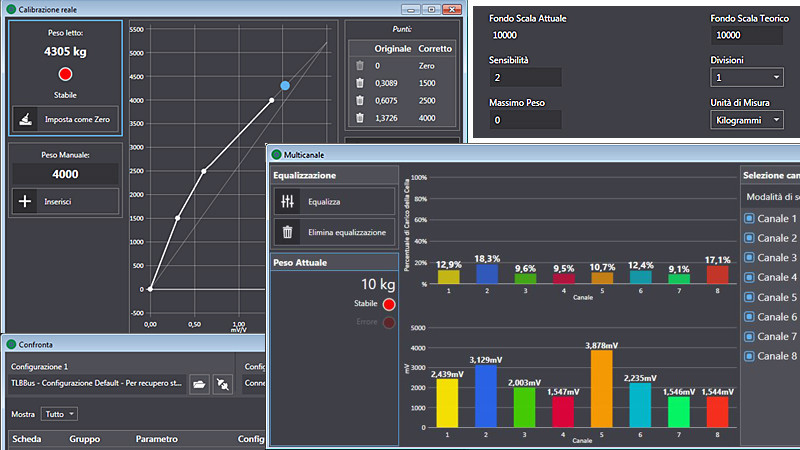Click the Sensibilità input field
This screenshot has height=450, width=800.
pos(525,77)
